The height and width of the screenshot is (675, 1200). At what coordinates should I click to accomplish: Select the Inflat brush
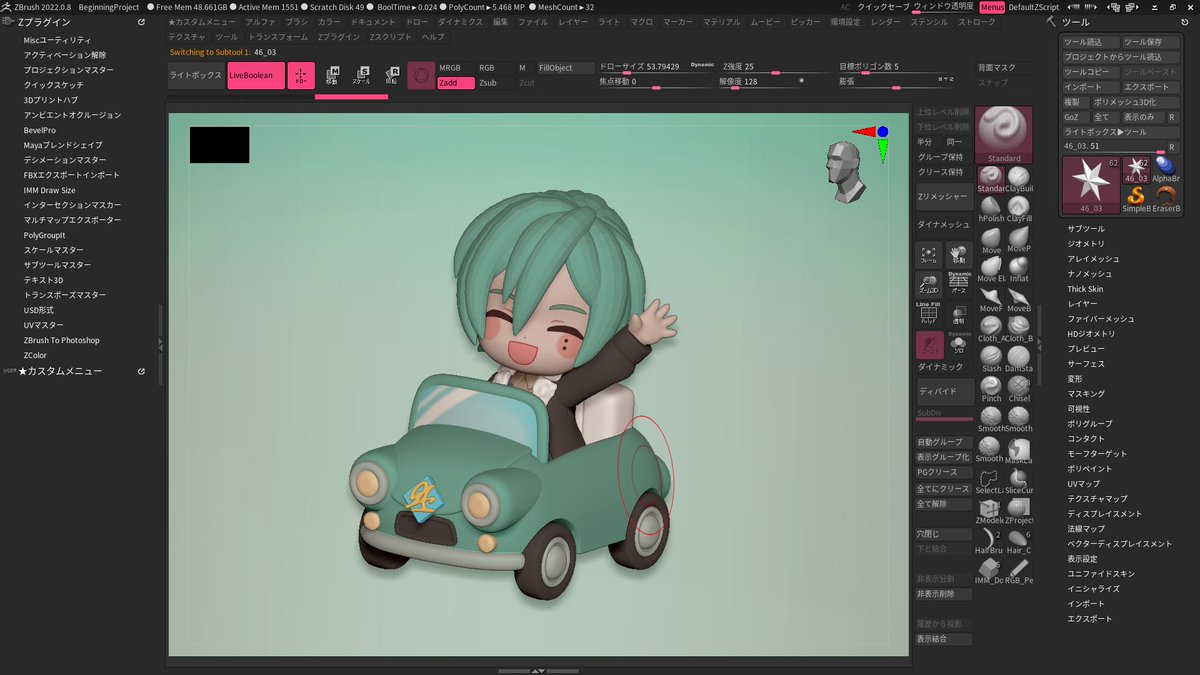tap(1019, 269)
